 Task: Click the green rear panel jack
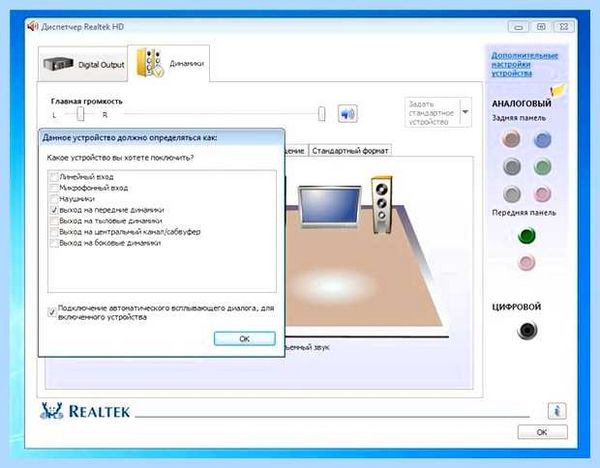click(x=543, y=167)
